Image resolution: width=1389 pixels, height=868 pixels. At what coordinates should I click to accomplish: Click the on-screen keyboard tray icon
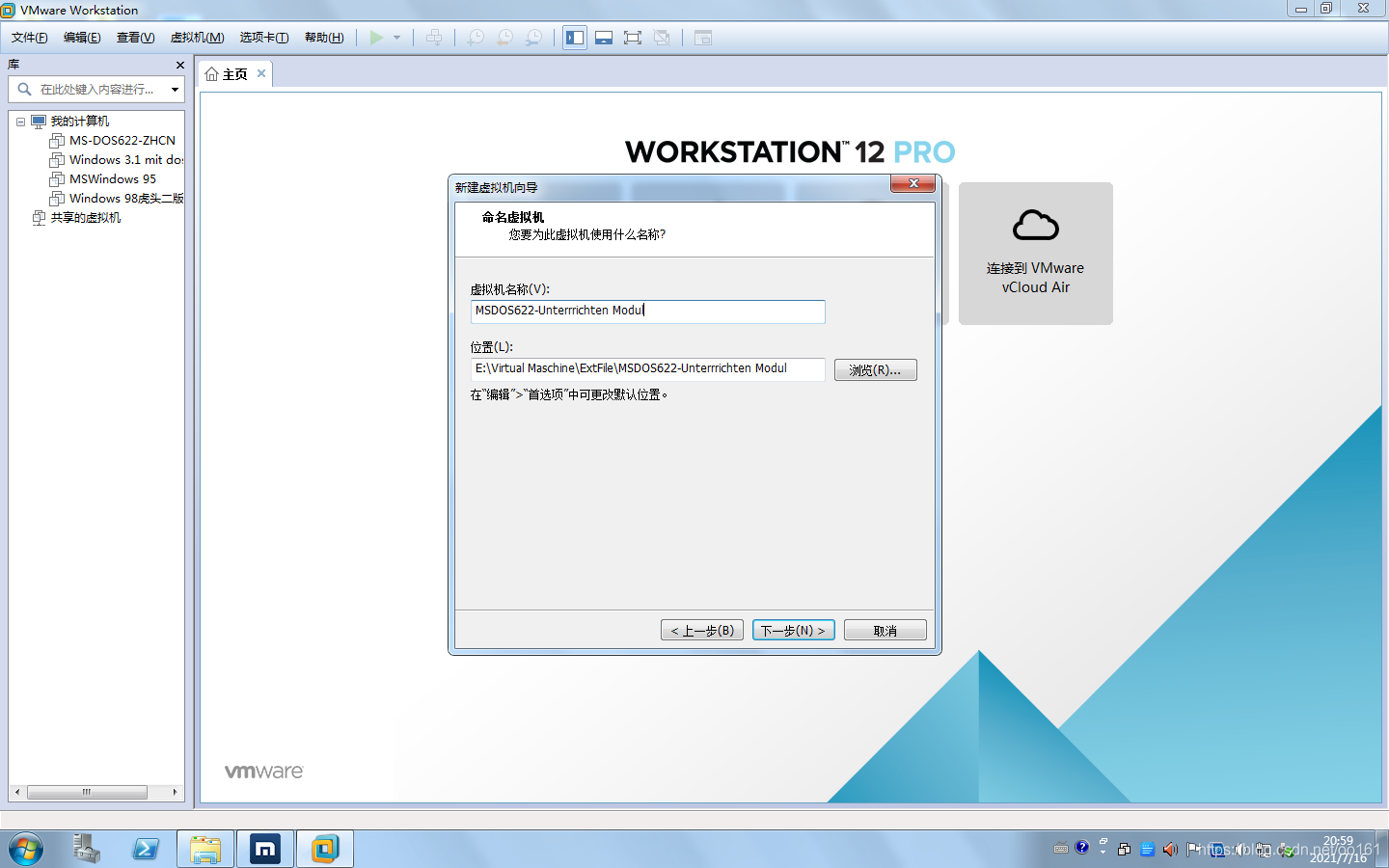[x=1061, y=849]
